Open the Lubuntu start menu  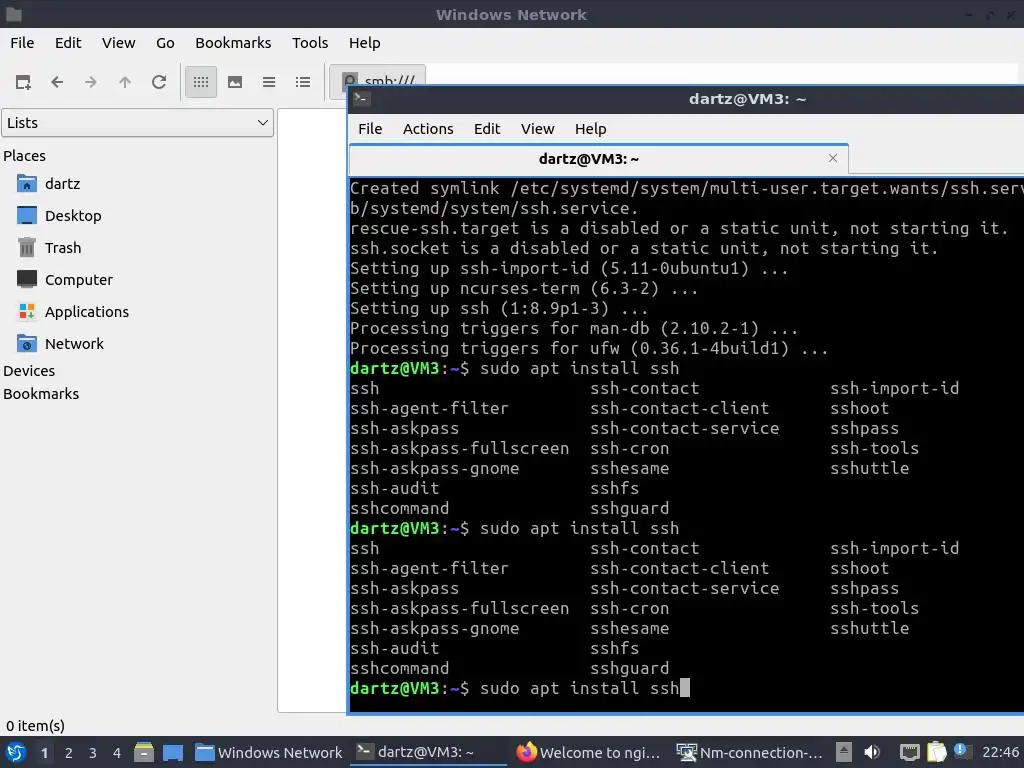pos(16,753)
